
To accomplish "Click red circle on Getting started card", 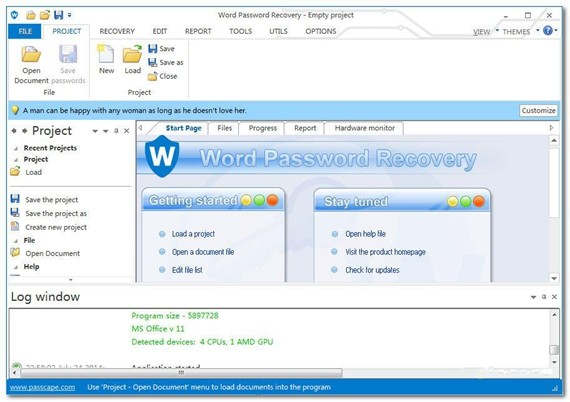I will (x=272, y=200).
